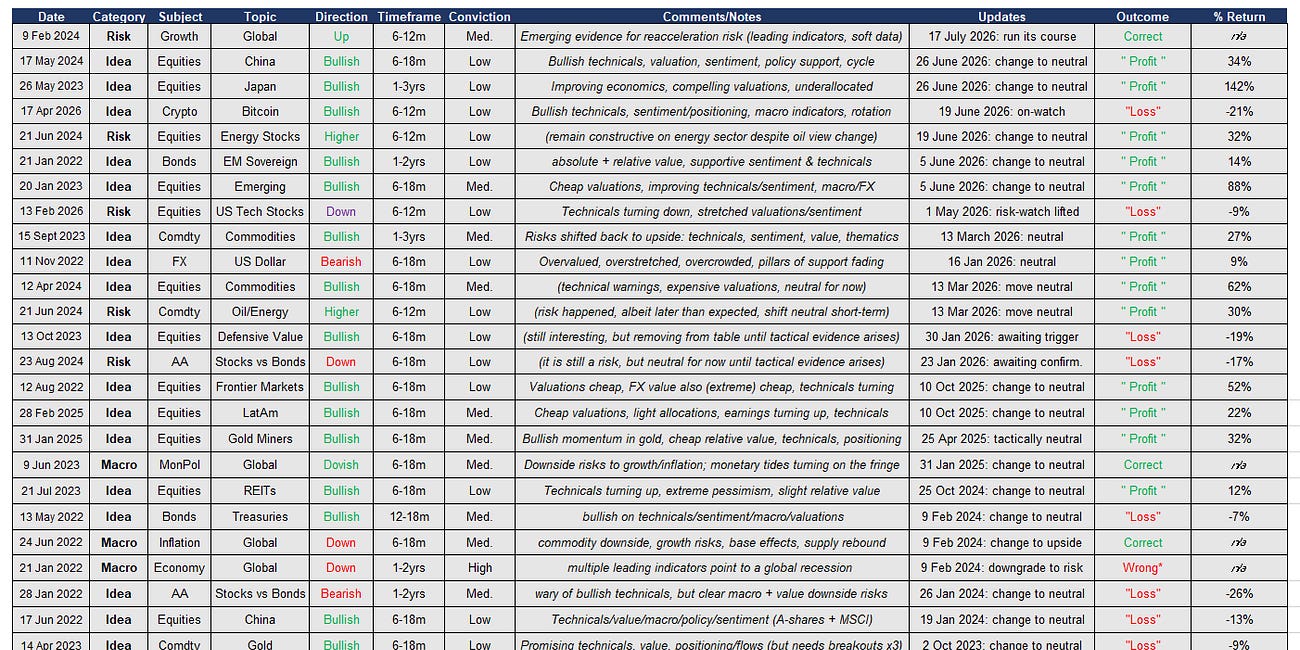Click the Direction column header
The image size is (1300, 650).
[x=341, y=16]
